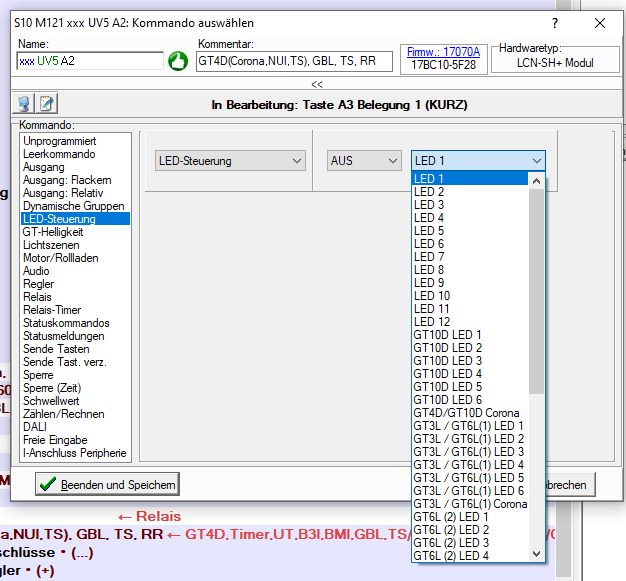Collapse header with the << bar

(x=316, y=84)
